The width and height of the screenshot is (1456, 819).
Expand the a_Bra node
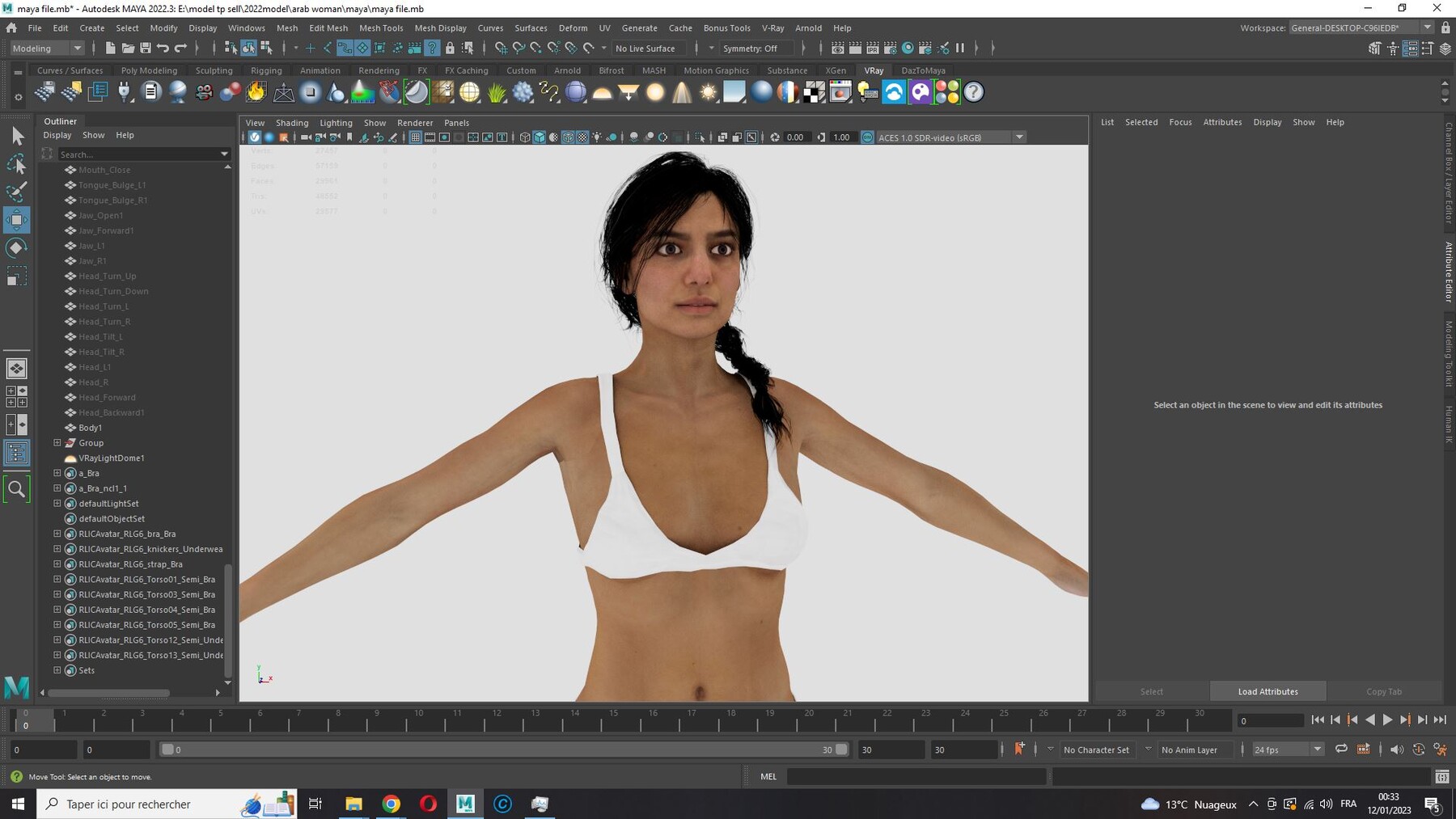point(57,473)
